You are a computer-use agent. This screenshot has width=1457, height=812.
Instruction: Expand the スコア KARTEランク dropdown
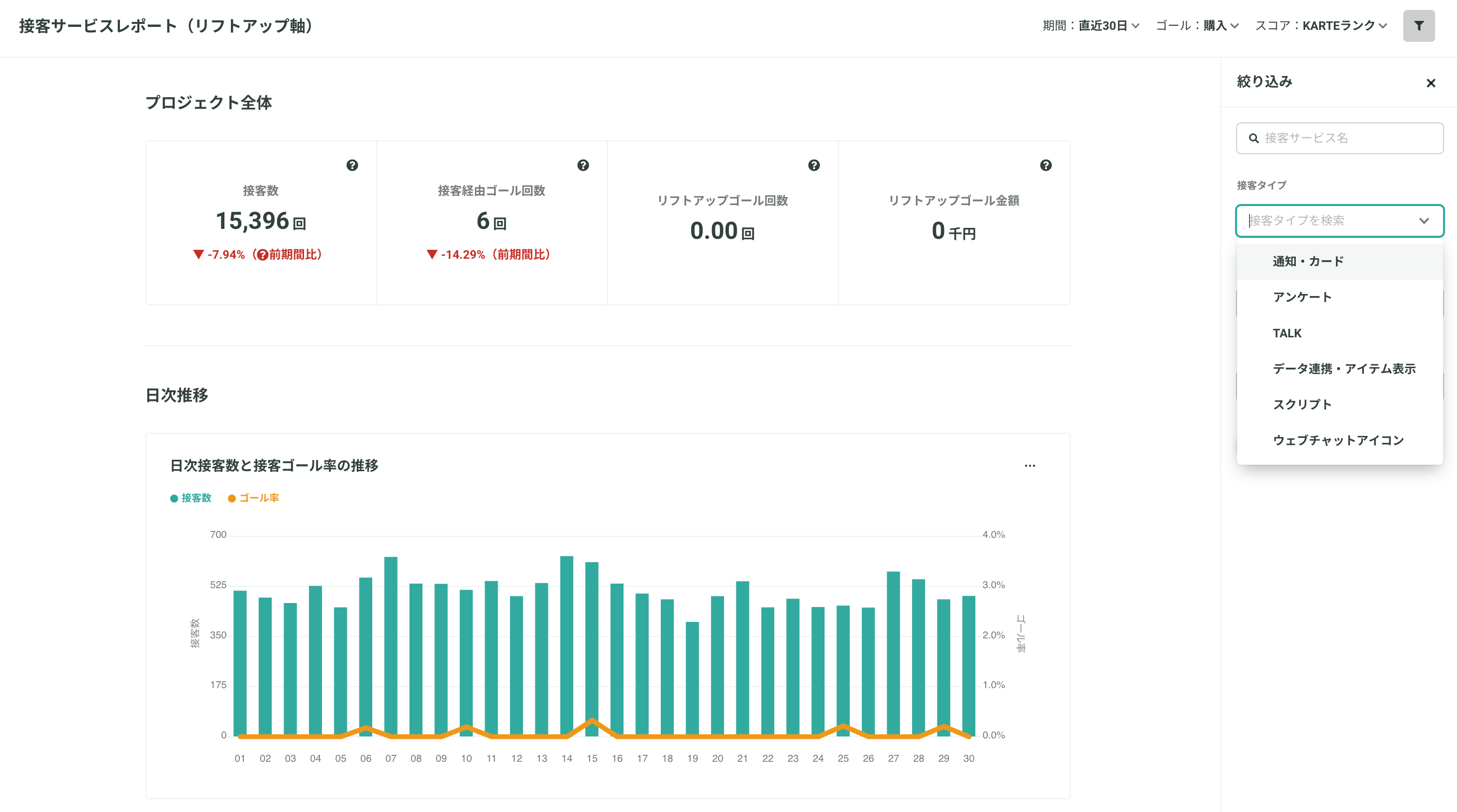[1321, 25]
